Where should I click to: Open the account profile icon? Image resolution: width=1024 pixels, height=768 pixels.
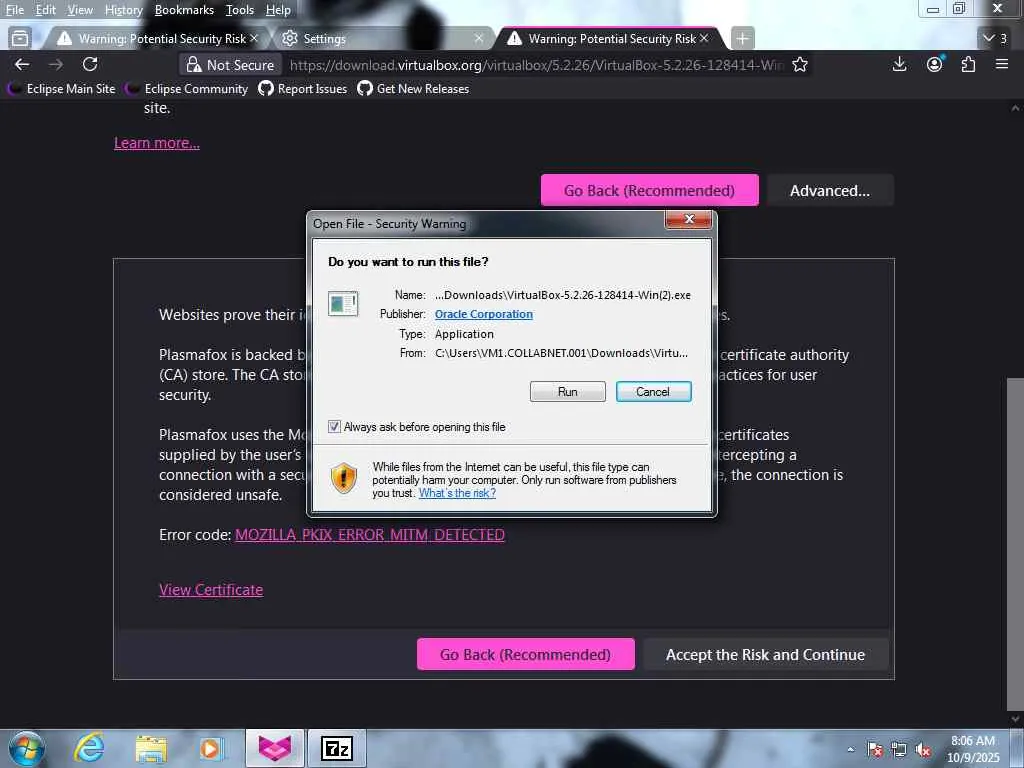(935, 64)
